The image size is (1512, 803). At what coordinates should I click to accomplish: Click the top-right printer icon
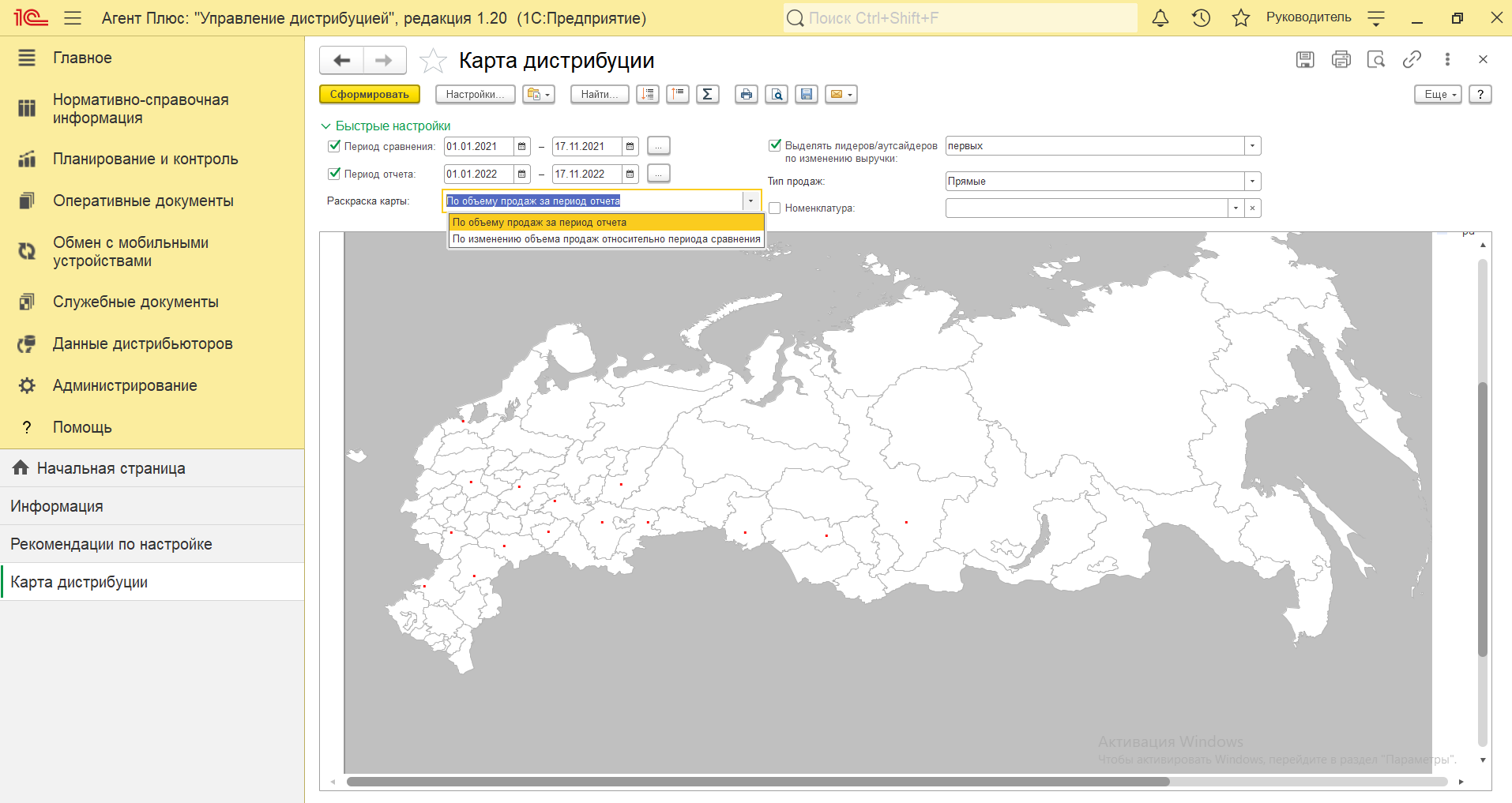tap(1341, 59)
